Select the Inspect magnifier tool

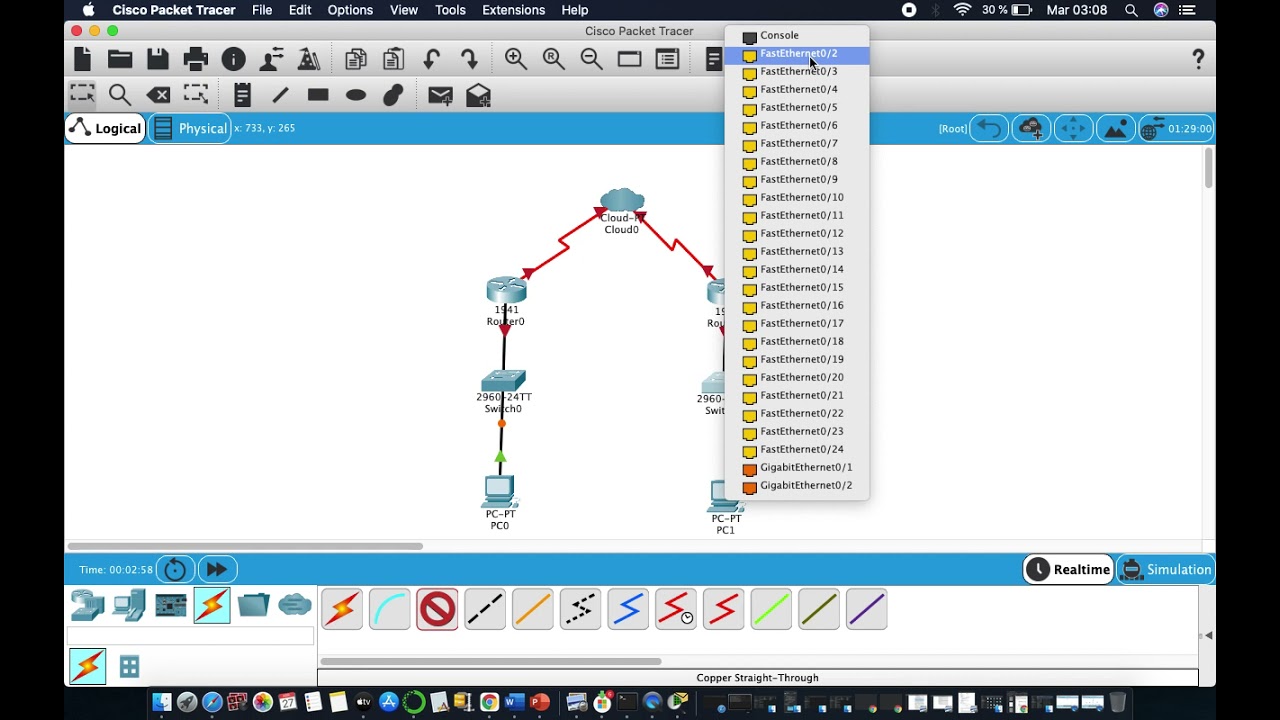[x=120, y=95]
